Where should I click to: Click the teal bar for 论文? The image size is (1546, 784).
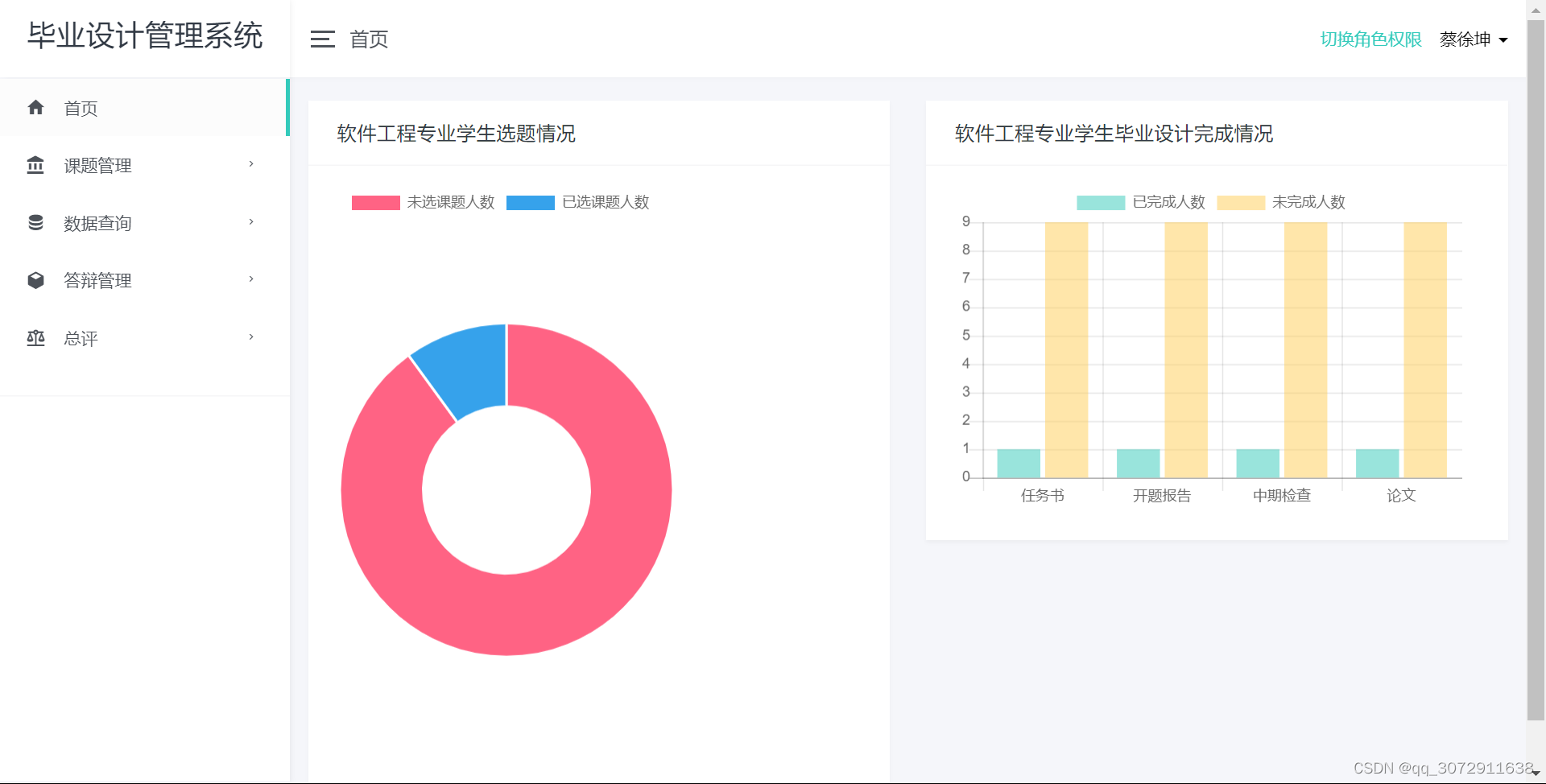pyautogui.click(x=1378, y=464)
